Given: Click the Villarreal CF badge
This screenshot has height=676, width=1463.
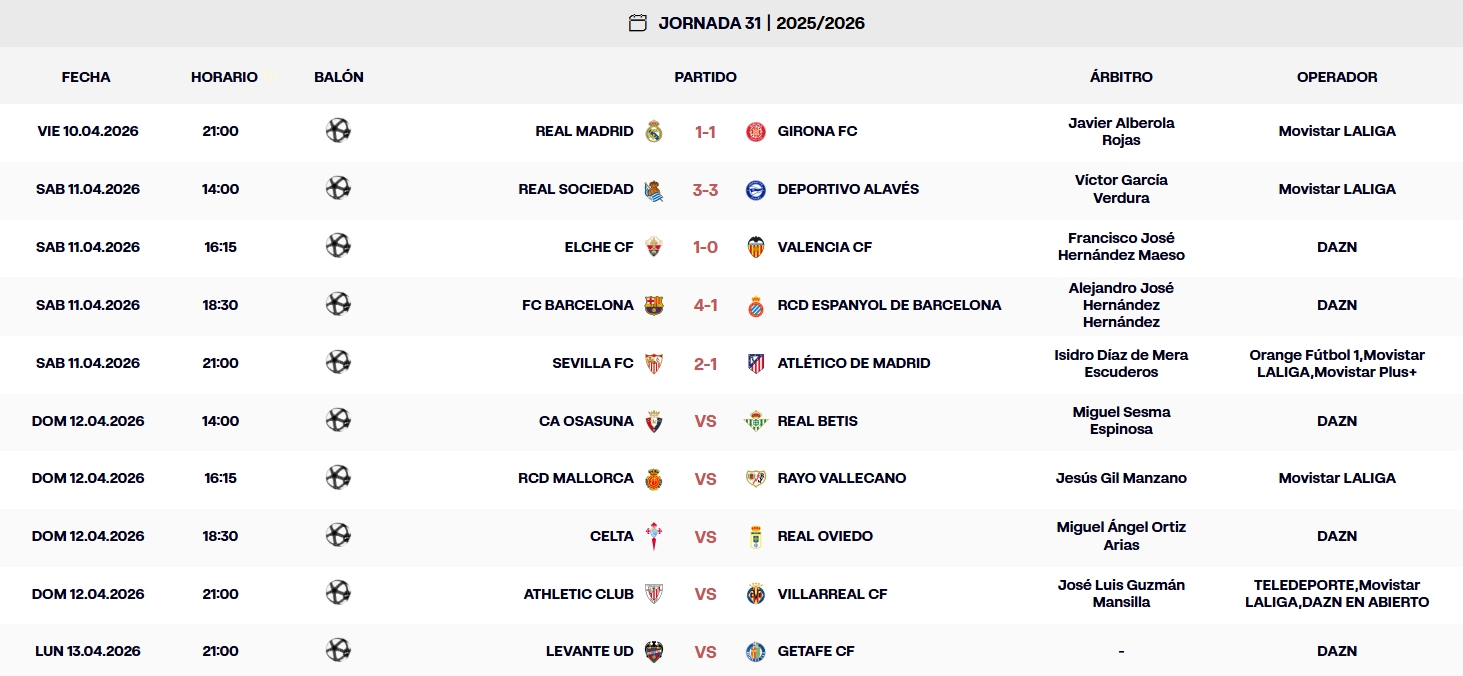Looking at the screenshot, I should pyautogui.click(x=757, y=594).
